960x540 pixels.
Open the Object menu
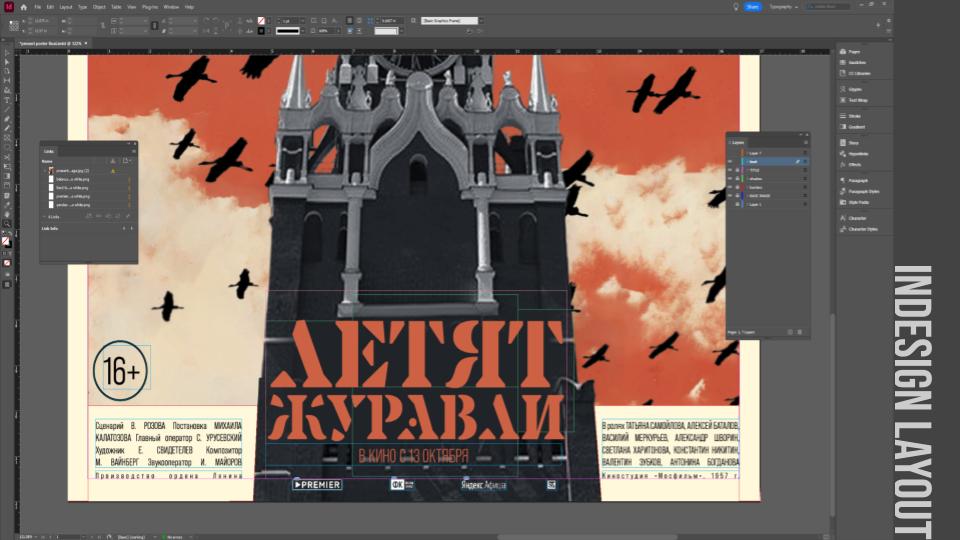99,7
